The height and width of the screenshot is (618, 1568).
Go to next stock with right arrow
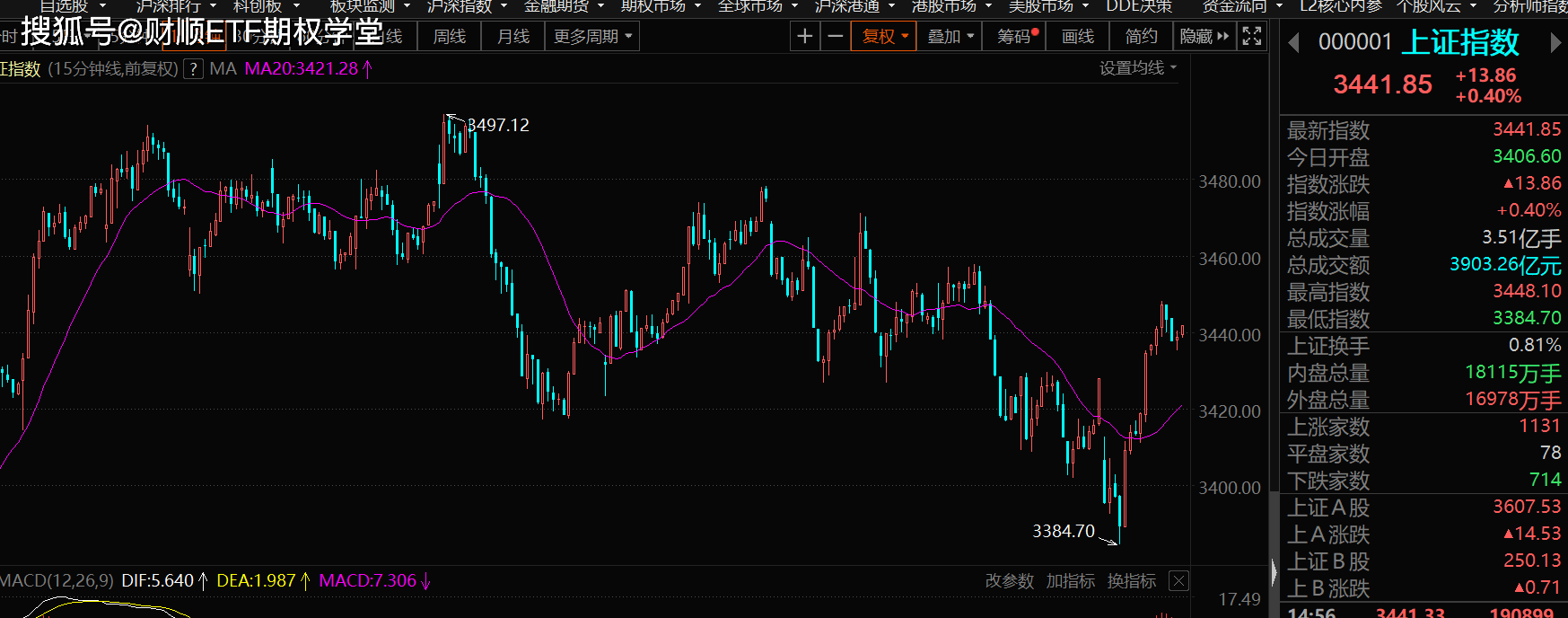tap(1555, 43)
